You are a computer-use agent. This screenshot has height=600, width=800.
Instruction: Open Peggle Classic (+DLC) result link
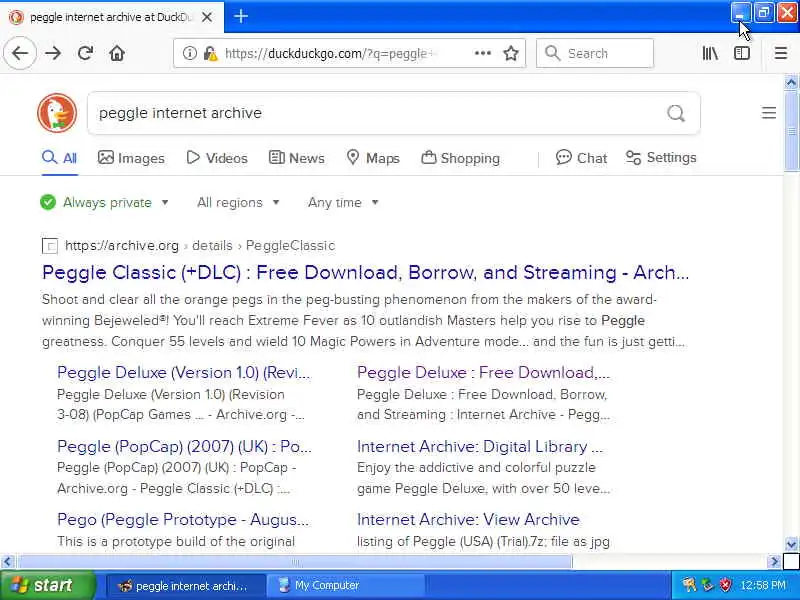365,272
